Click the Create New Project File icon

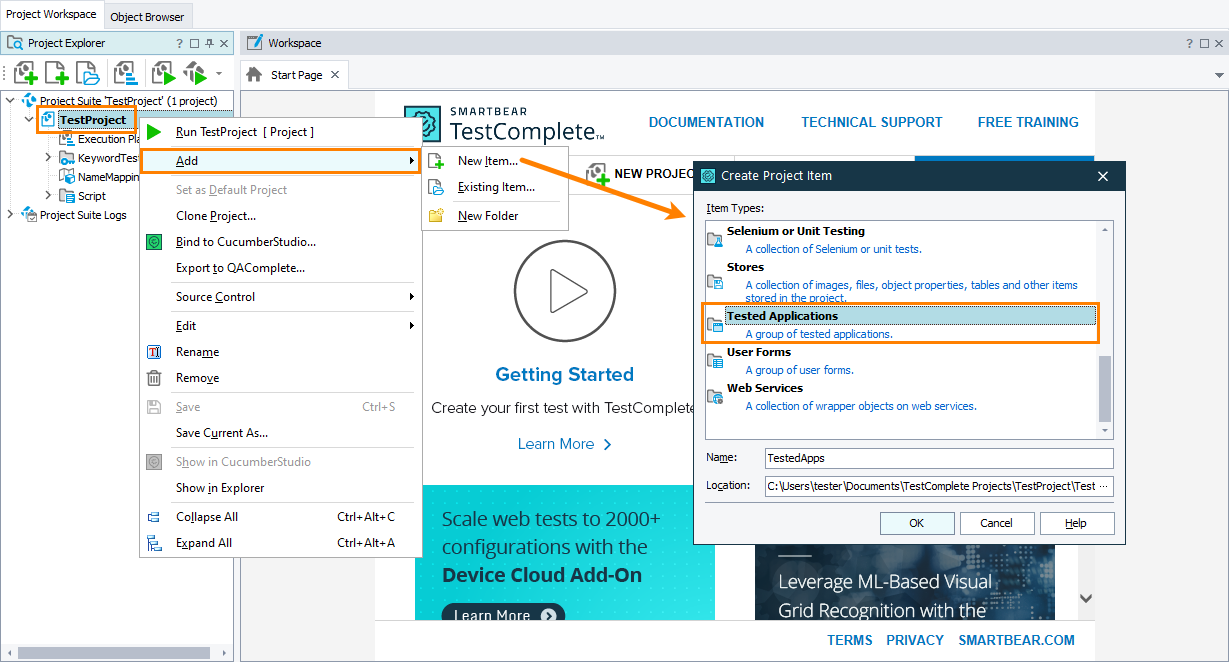[x=56, y=73]
